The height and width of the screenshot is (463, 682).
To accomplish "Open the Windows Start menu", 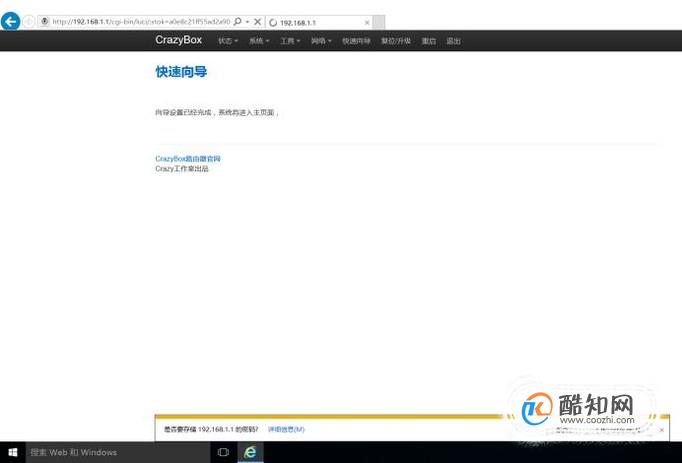I will pos(13,453).
